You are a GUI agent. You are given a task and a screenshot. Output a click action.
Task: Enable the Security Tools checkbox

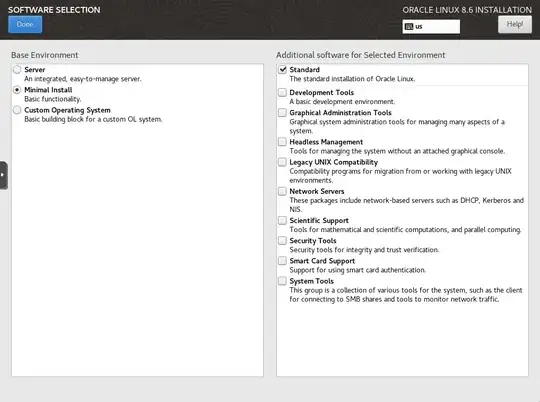[x=282, y=240]
